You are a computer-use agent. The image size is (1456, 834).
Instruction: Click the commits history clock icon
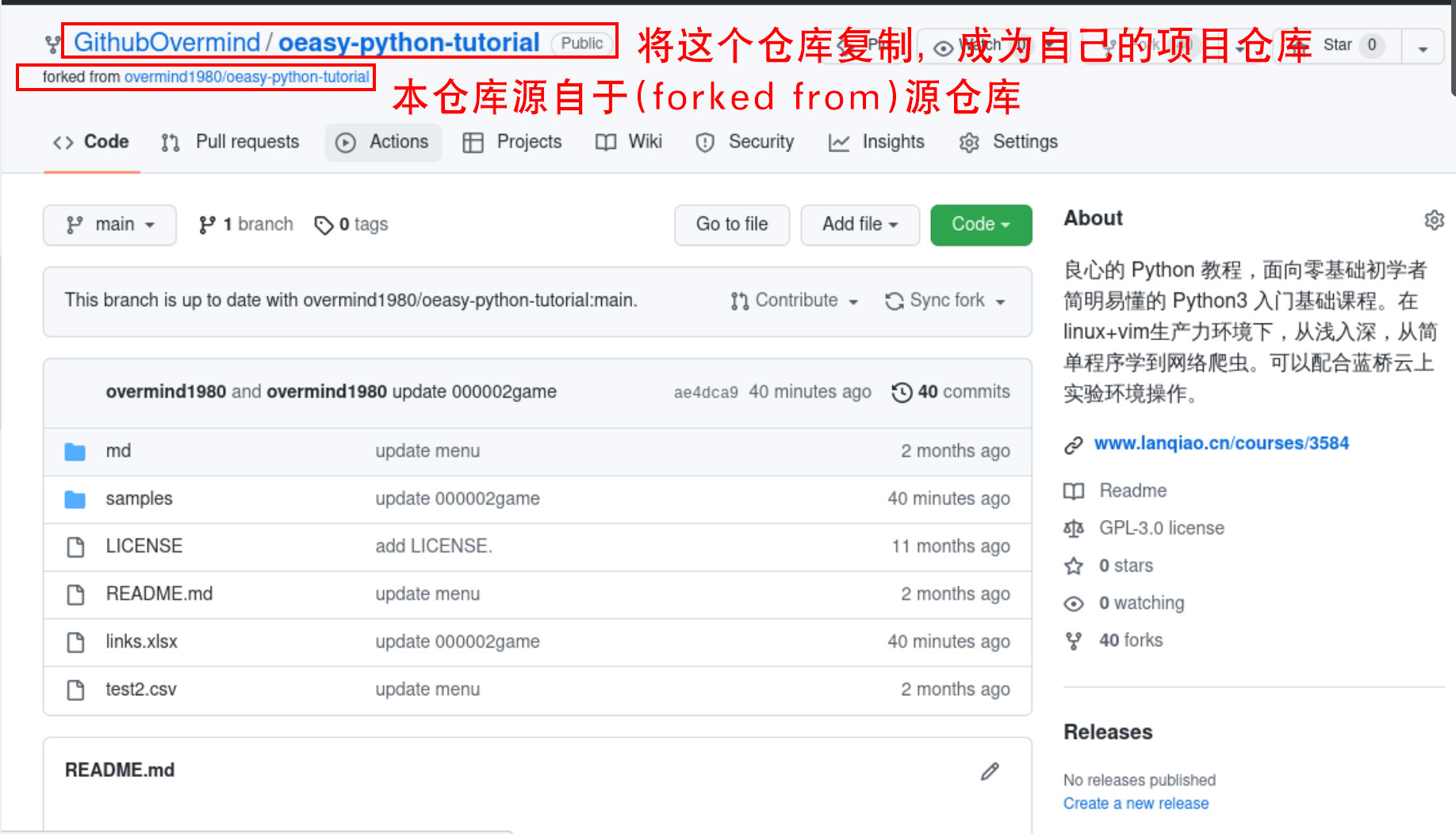pos(902,392)
